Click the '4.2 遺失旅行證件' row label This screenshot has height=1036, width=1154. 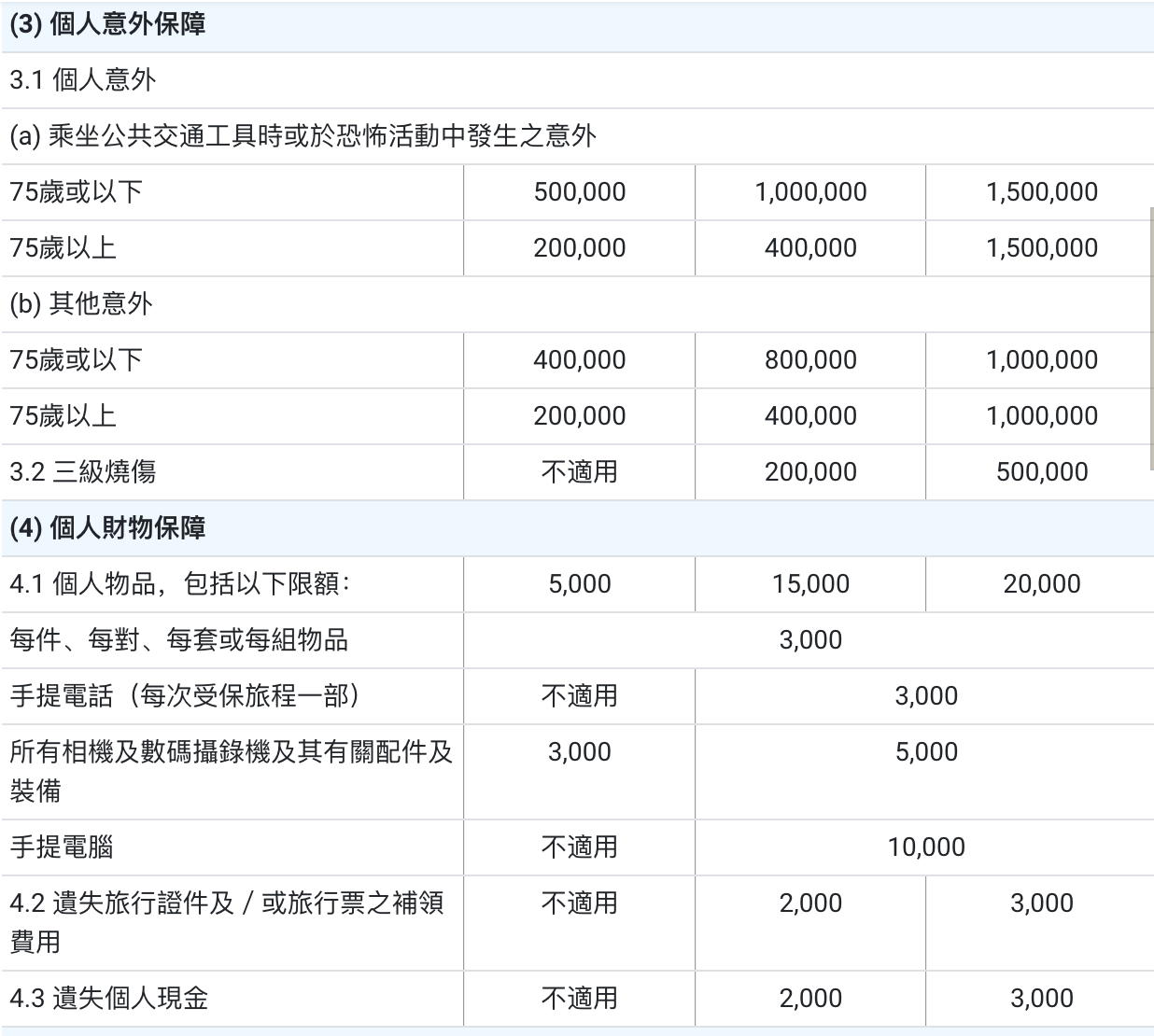click(227, 923)
